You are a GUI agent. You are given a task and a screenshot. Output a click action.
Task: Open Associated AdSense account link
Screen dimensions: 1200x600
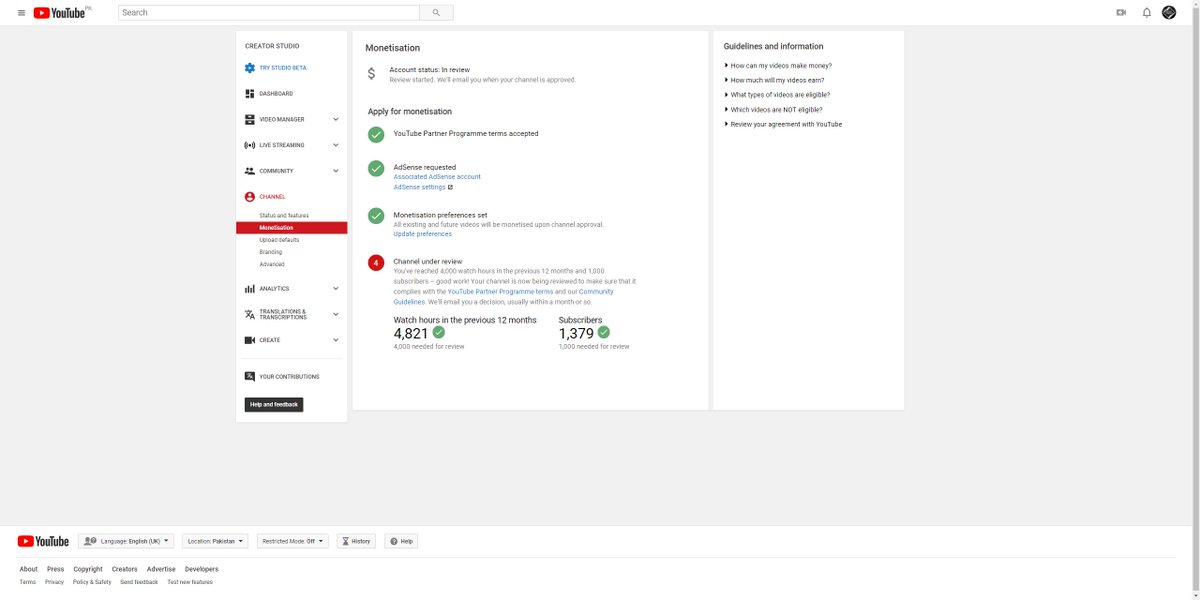pos(437,177)
